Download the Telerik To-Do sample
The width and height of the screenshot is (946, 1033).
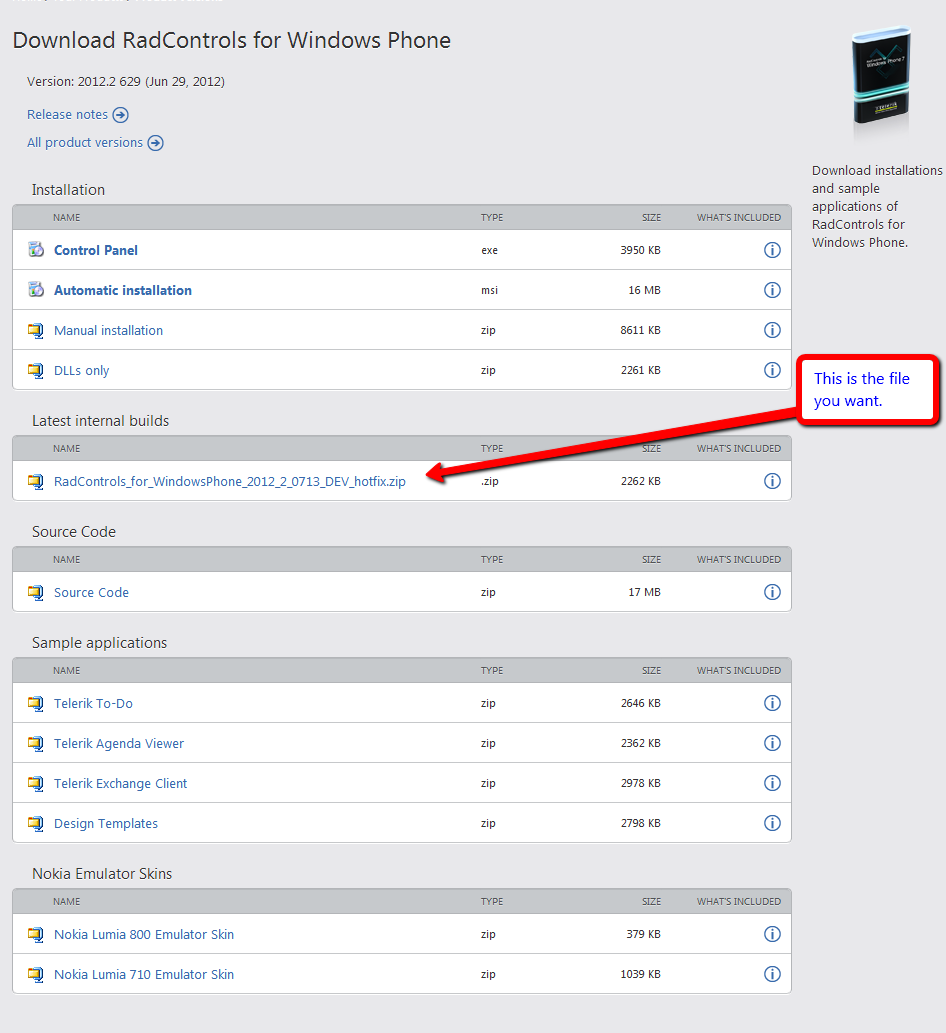[93, 704]
